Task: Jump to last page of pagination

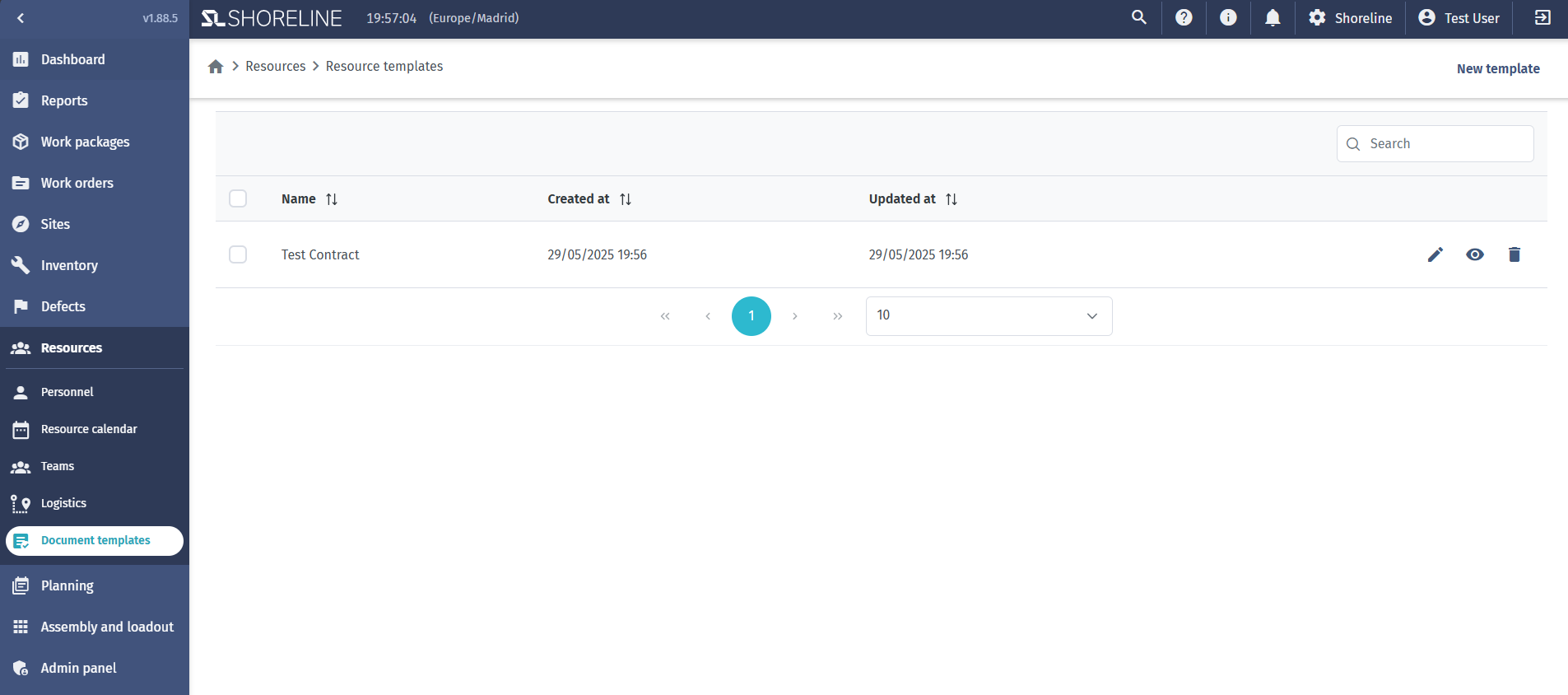Action: pos(837,316)
